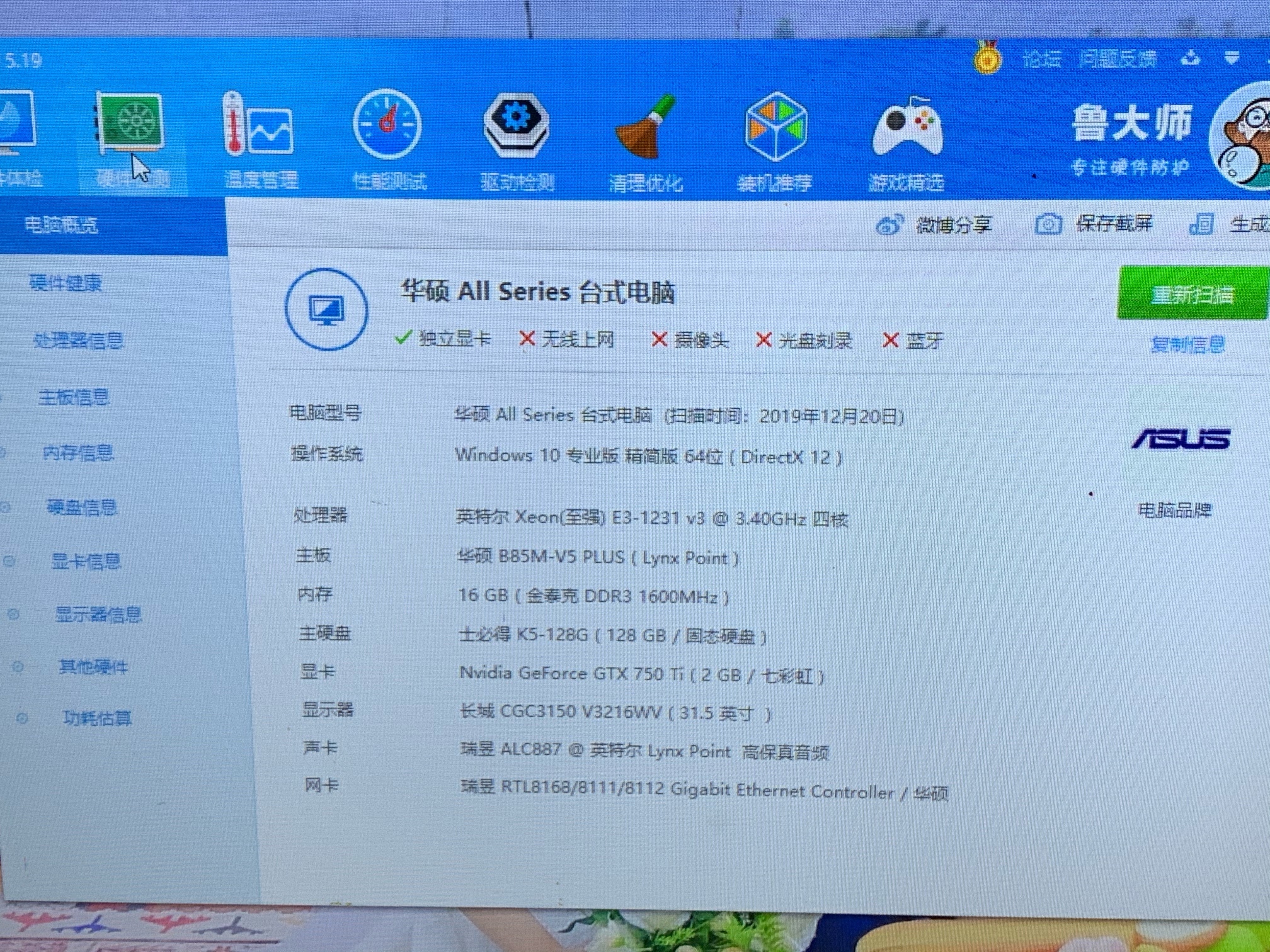Click the 显卡 row label
This screenshot has width=1270, height=952.
pos(317,671)
